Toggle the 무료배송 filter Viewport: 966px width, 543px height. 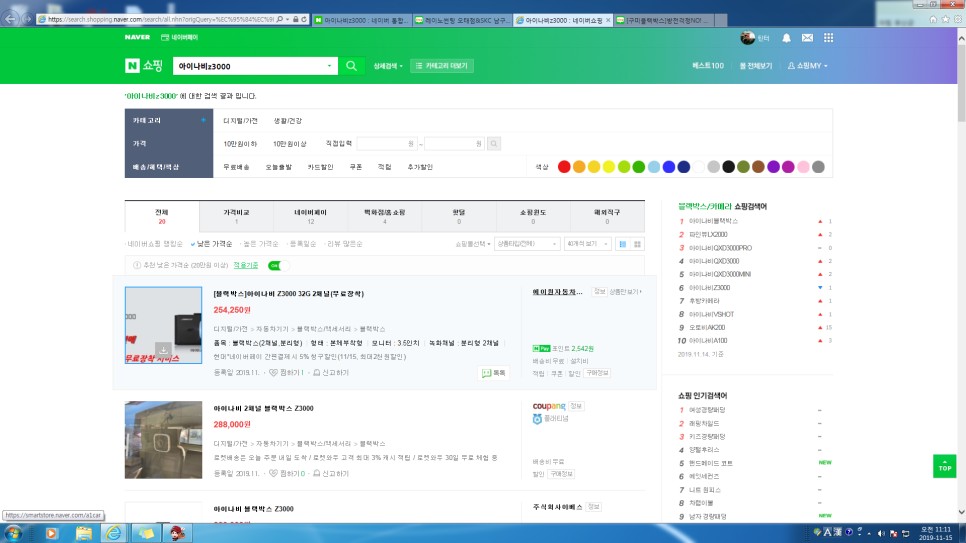pos(236,167)
